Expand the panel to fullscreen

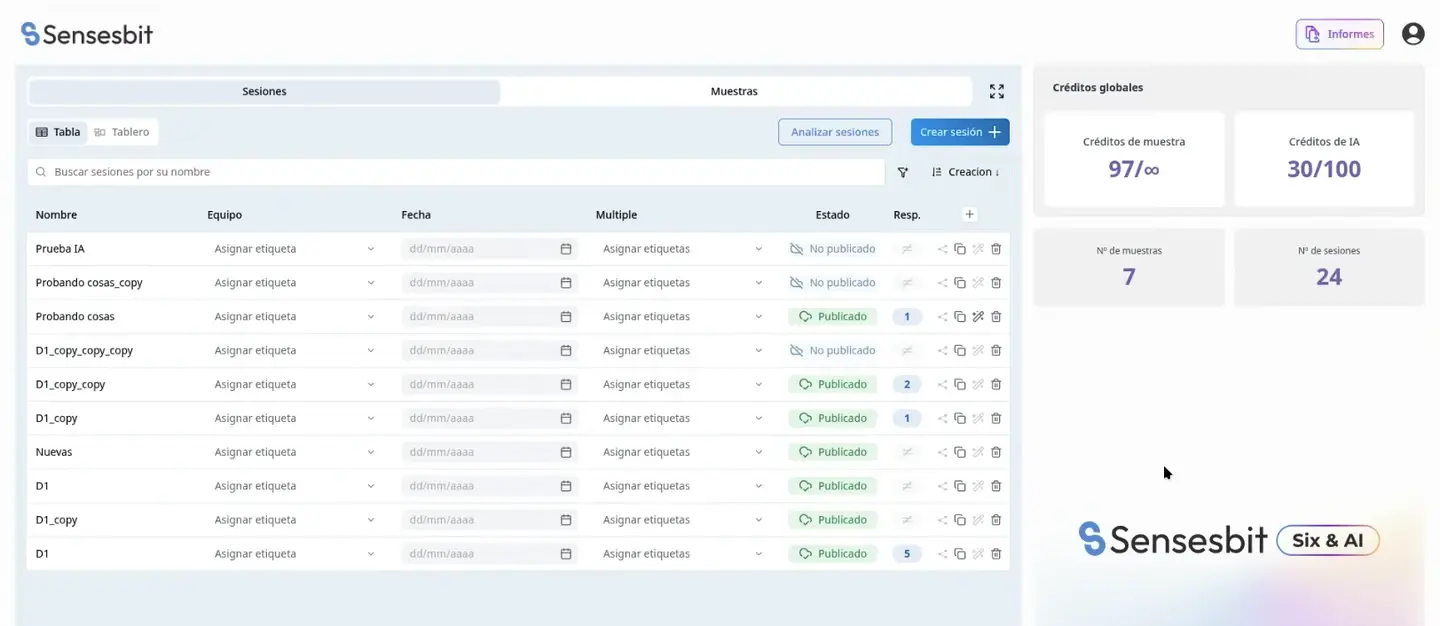coord(997,91)
